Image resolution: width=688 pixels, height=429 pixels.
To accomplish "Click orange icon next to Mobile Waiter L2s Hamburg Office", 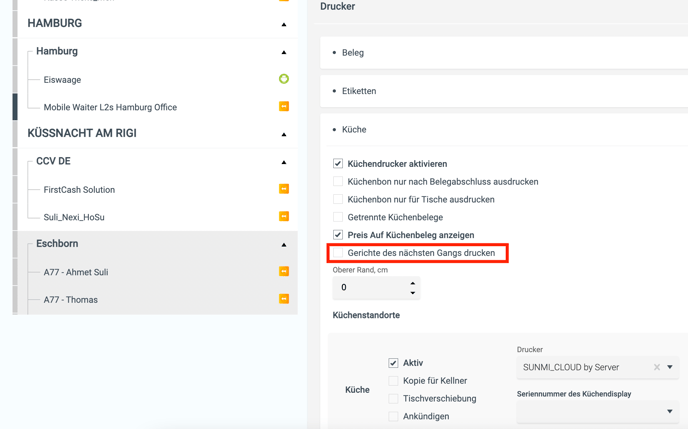I will [284, 107].
